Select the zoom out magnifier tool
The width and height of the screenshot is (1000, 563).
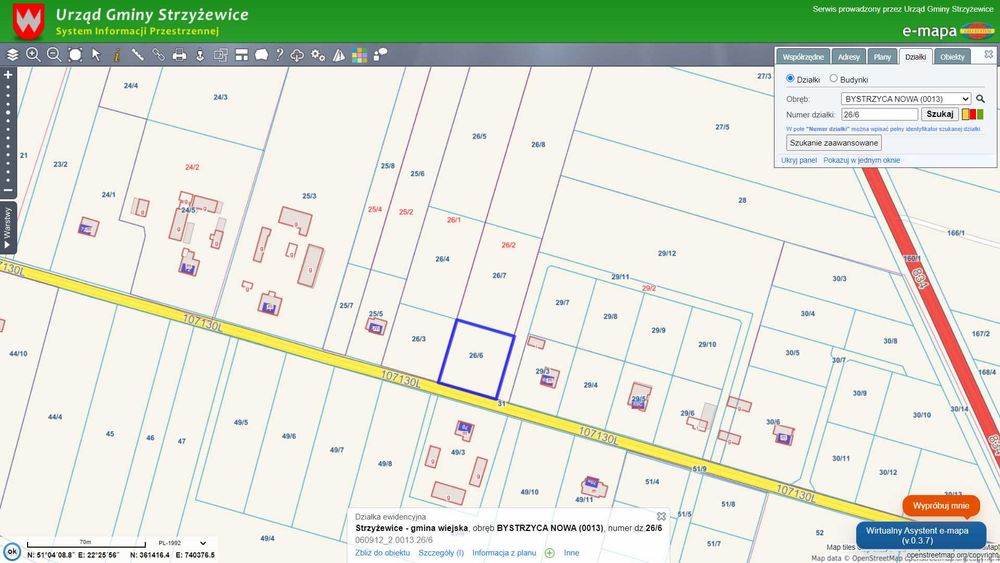[54, 55]
